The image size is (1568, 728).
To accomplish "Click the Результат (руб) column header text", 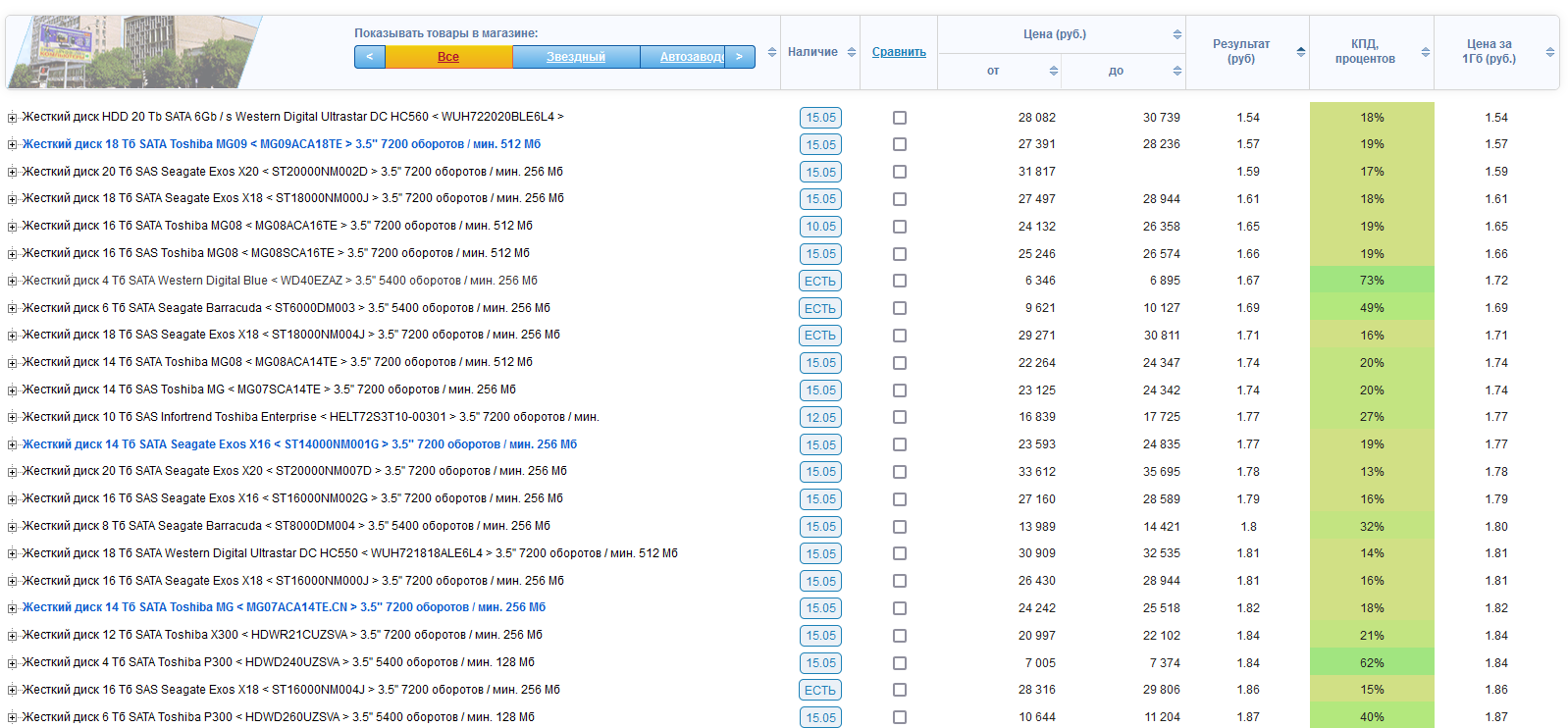I will (x=1241, y=51).
